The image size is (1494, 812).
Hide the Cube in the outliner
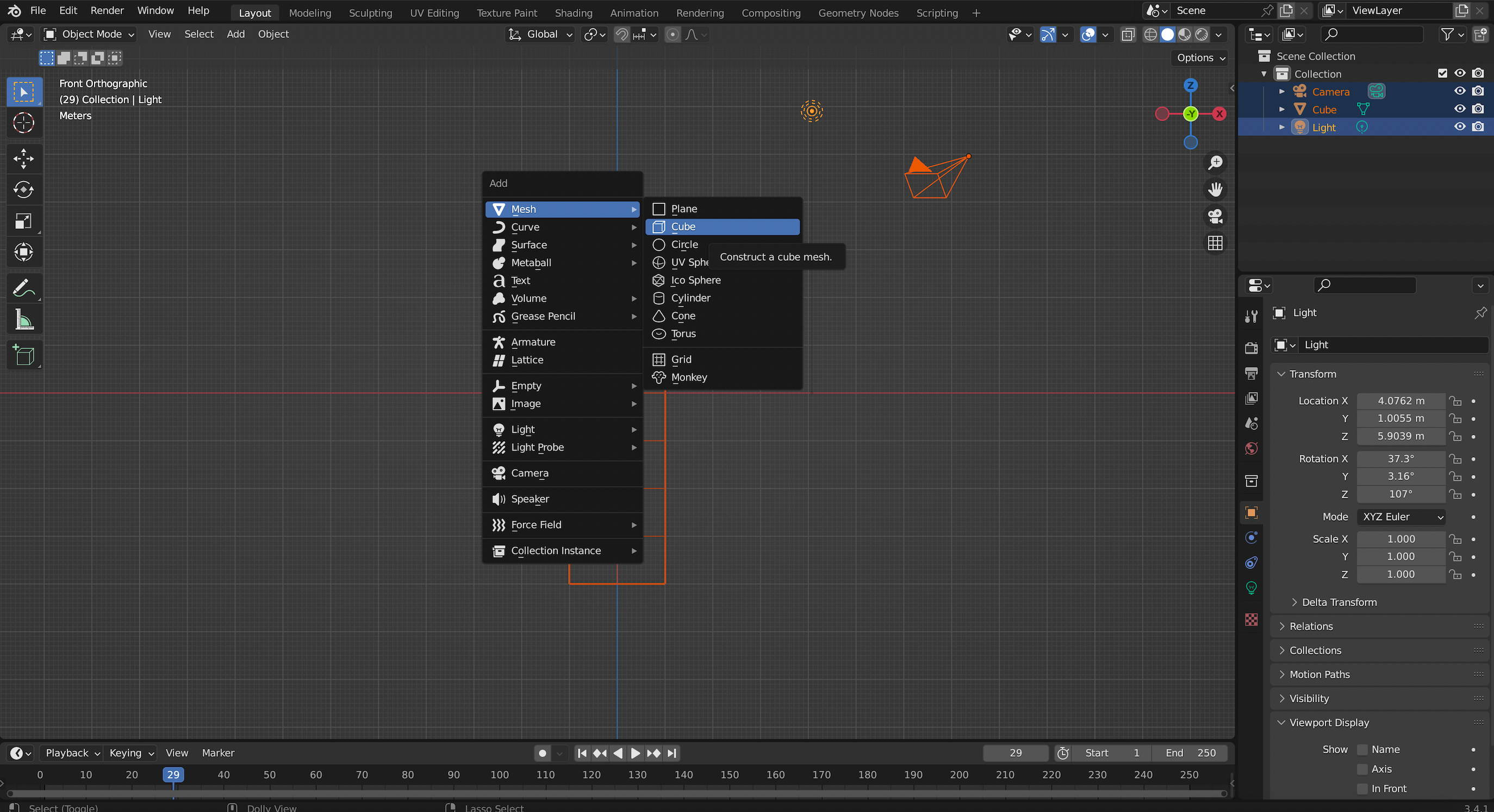point(1459,109)
